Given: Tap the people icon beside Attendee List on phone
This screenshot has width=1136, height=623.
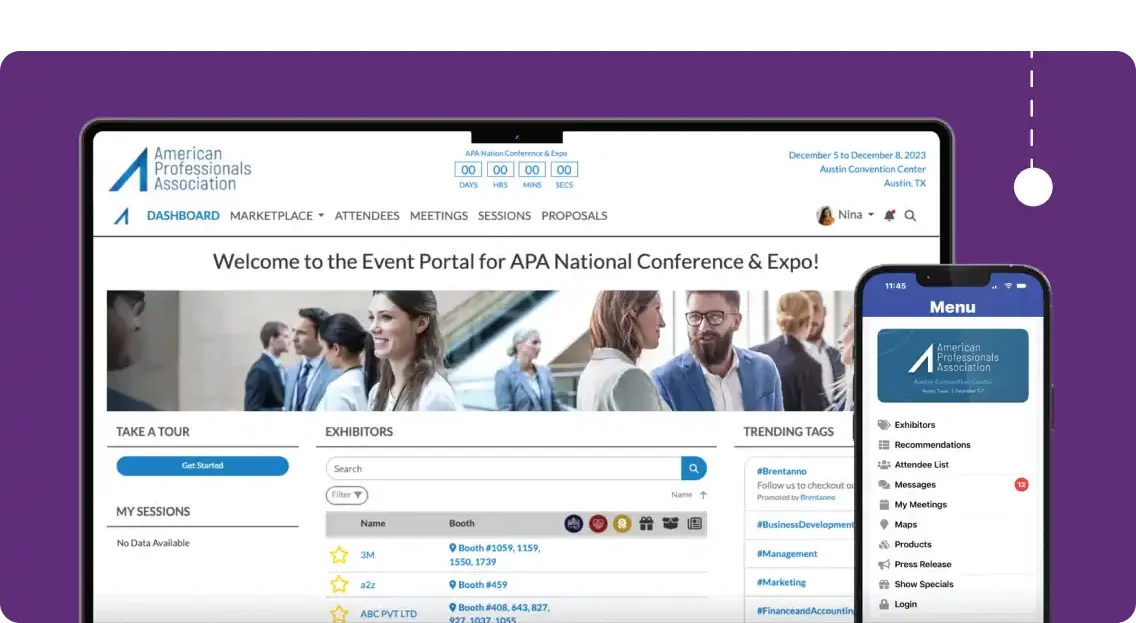Looking at the screenshot, I should click(x=884, y=465).
